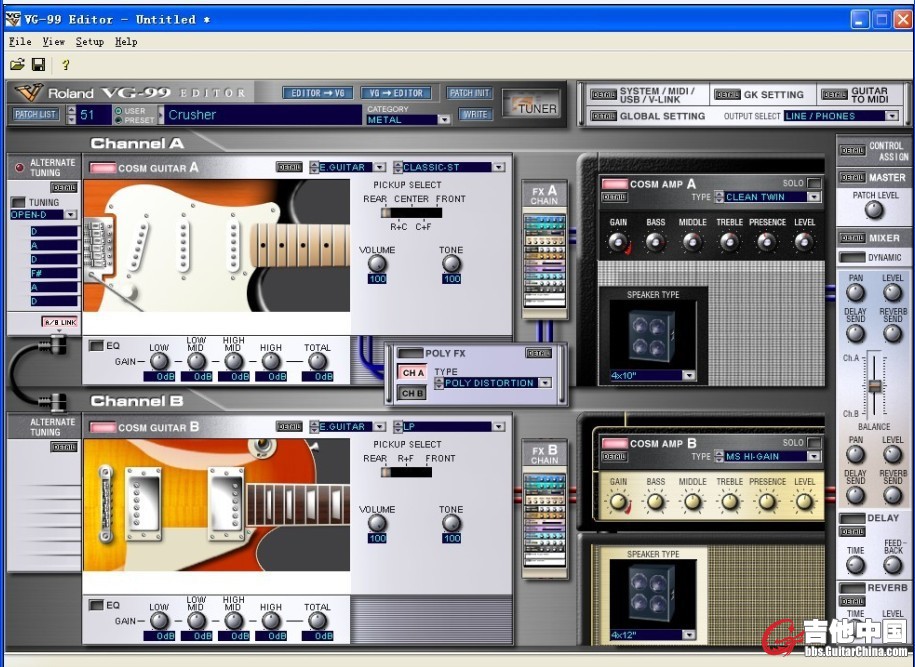This screenshot has height=667, width=915.
Task: Click the Channel A speaker cabinet image
Action: (651, 334)
